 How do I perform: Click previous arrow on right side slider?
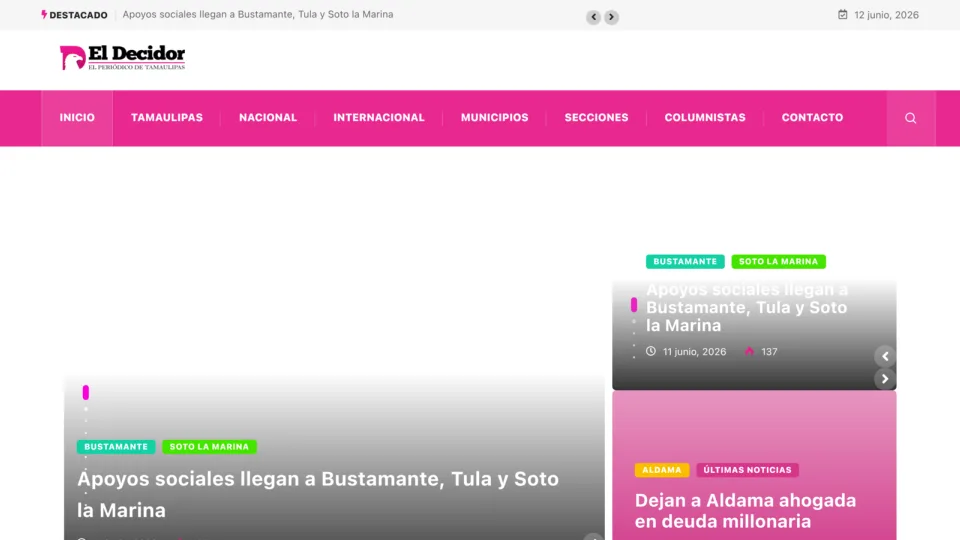tap(885, 356)
